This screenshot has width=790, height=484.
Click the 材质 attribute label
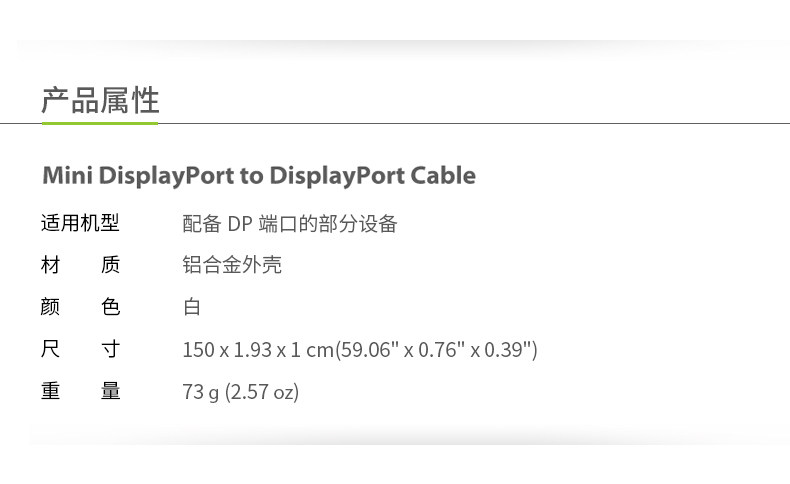coord(80,265)
